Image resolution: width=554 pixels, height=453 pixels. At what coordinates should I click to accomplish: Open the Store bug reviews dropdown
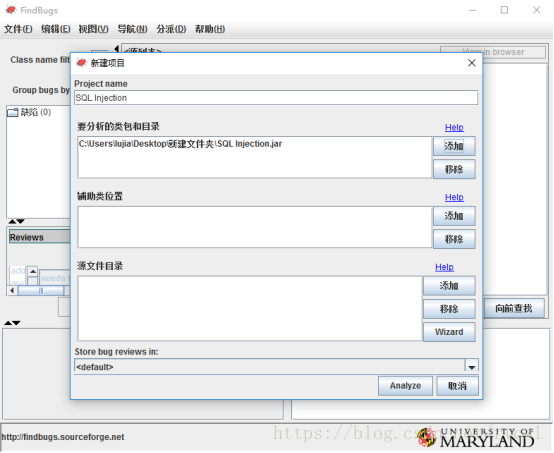click(x=472, y=367)
